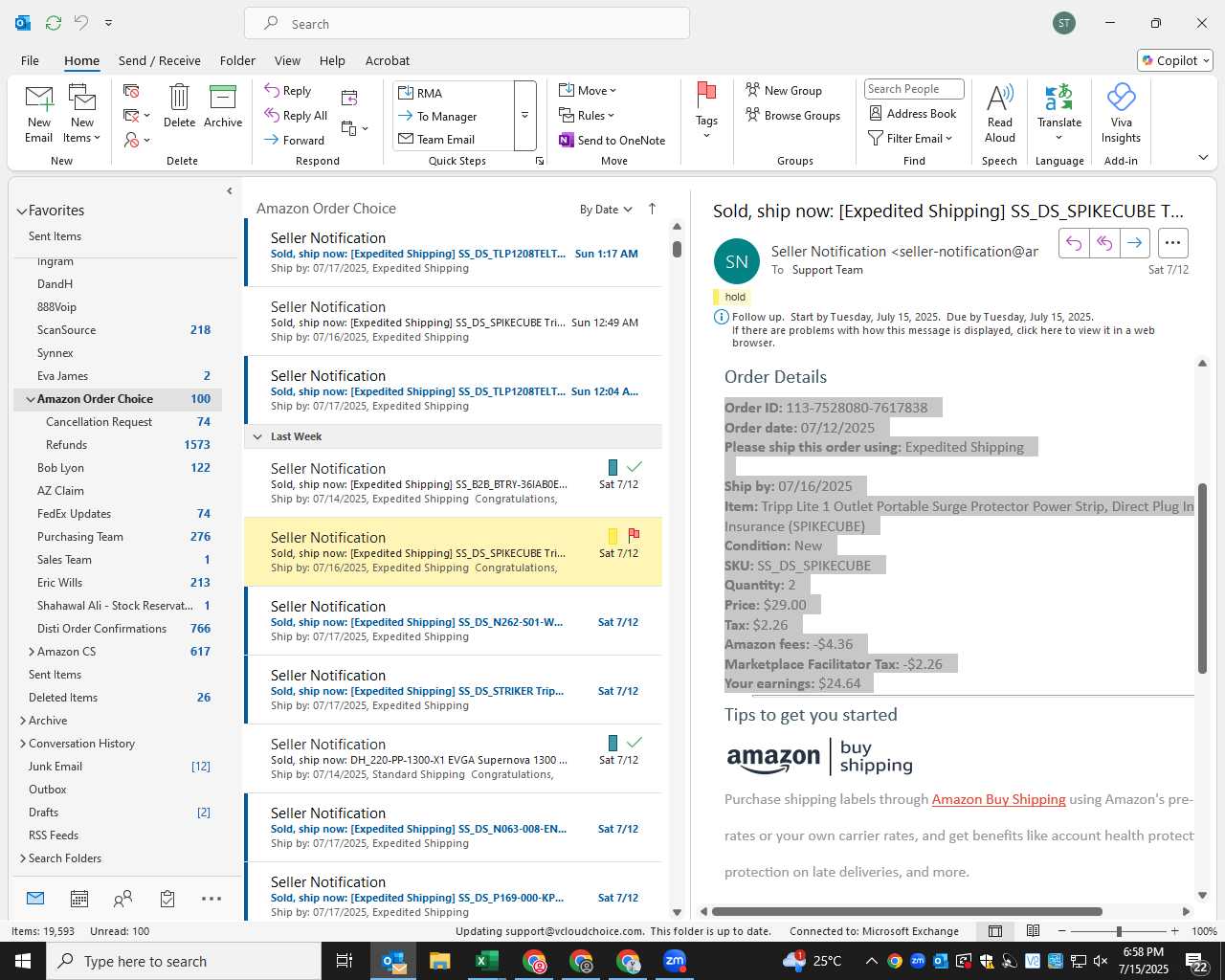Open the Tags flag menu
The width and height of the screenshot is (1225, 980).
[x=706, y=110]
